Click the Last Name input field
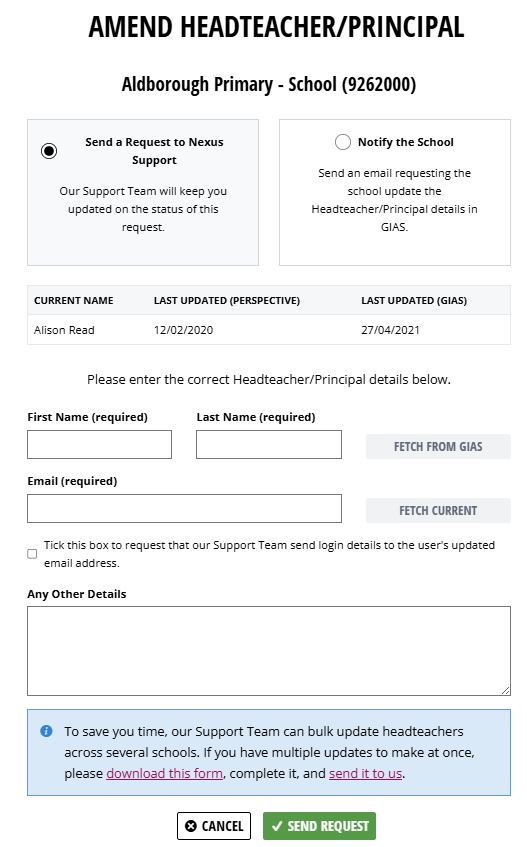 click(269, 445)
